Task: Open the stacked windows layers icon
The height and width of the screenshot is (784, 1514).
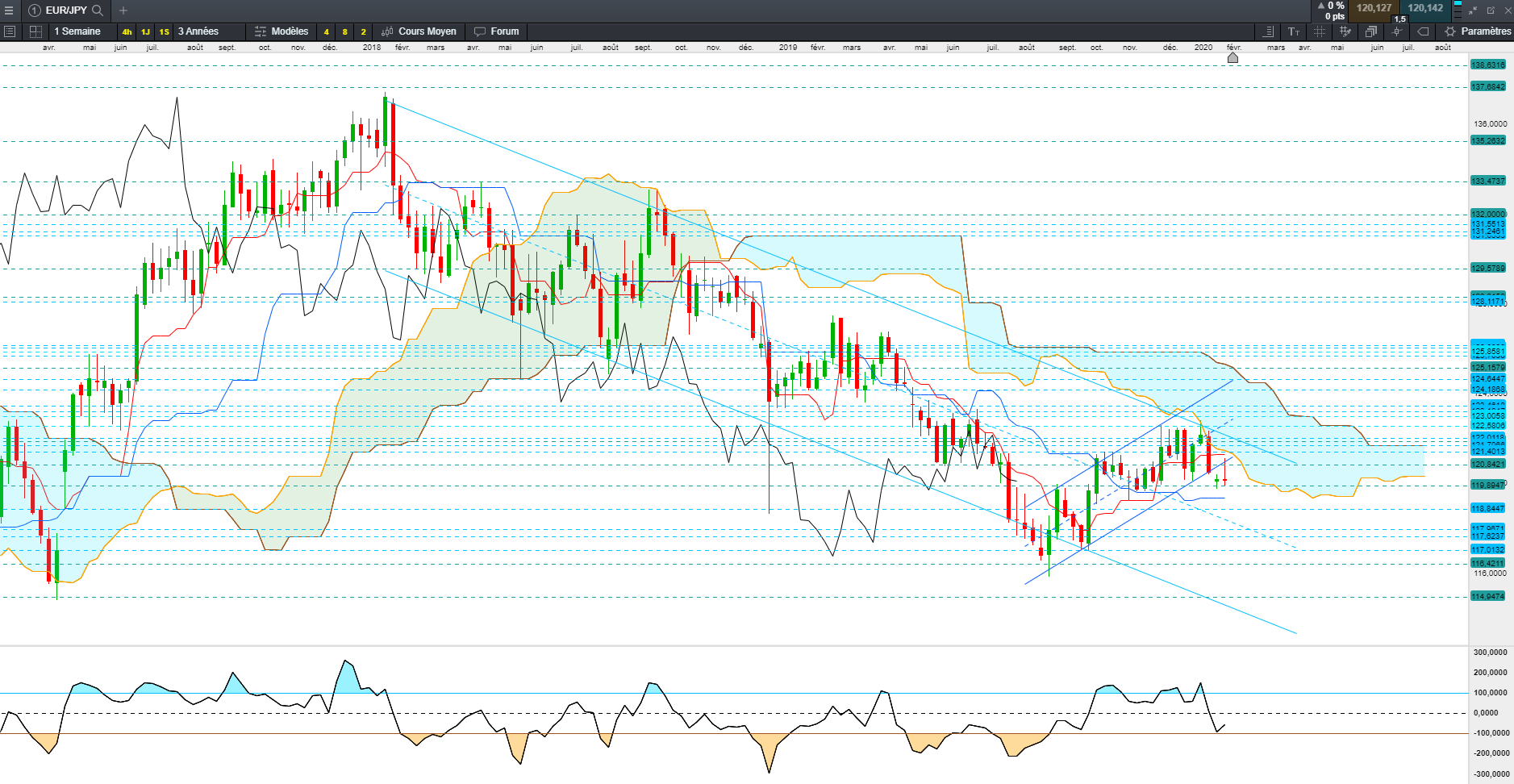Action: (x=1371, y=31)
